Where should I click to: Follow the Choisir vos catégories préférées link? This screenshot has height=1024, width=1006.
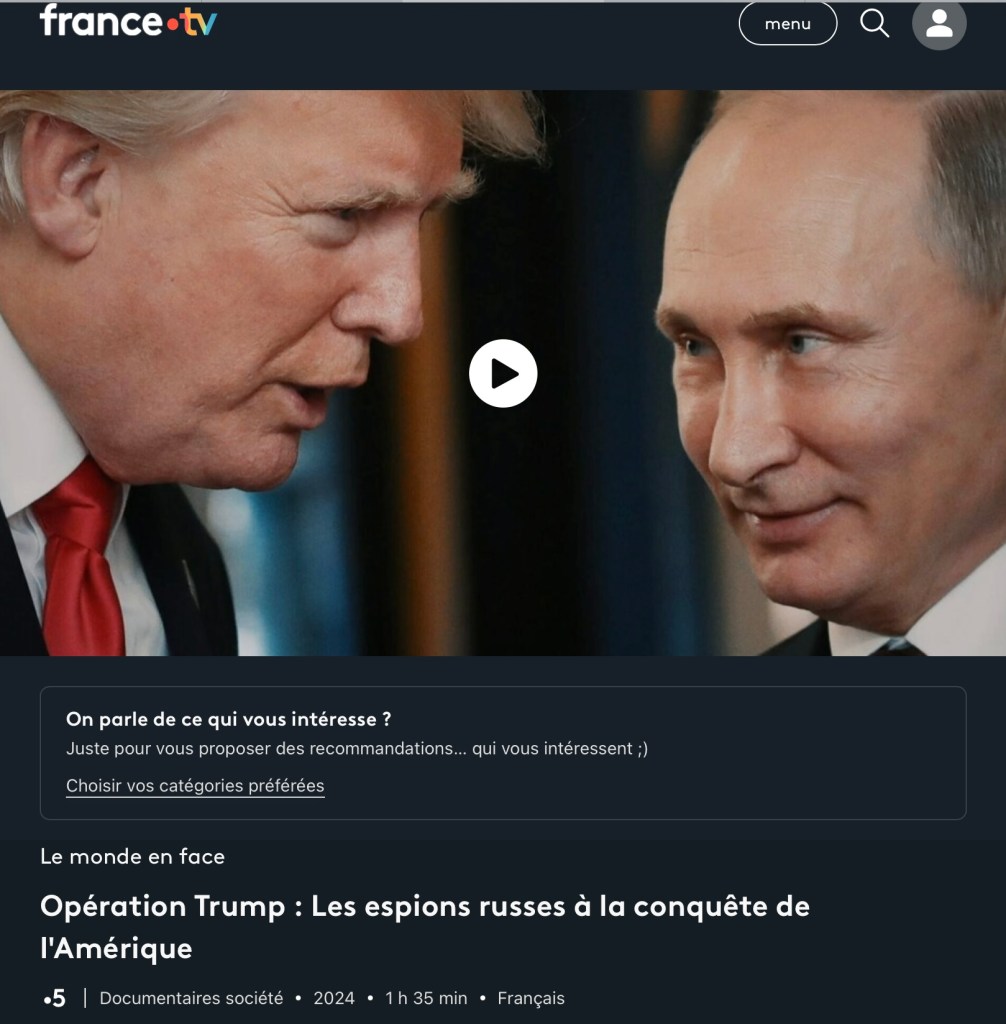point(195,786)
